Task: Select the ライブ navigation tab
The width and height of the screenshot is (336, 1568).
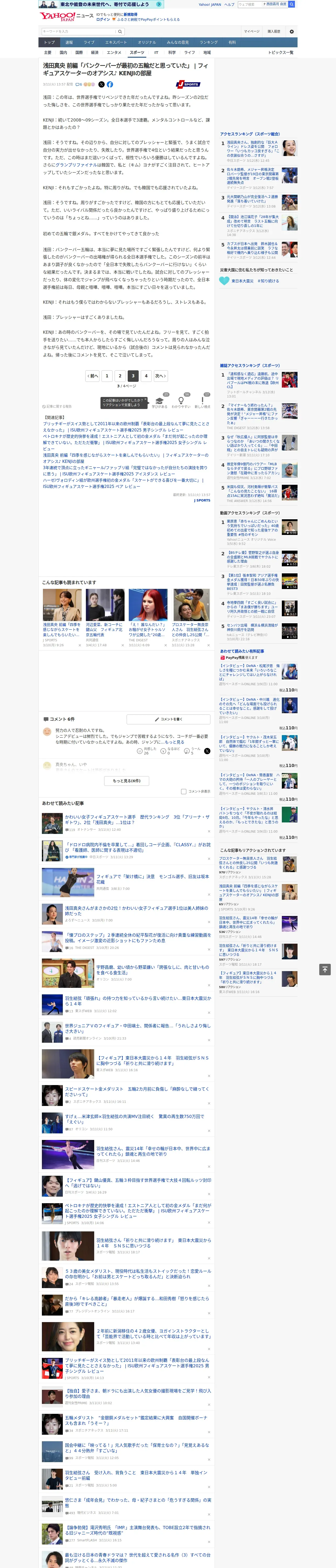Action: tap(89, 43)
